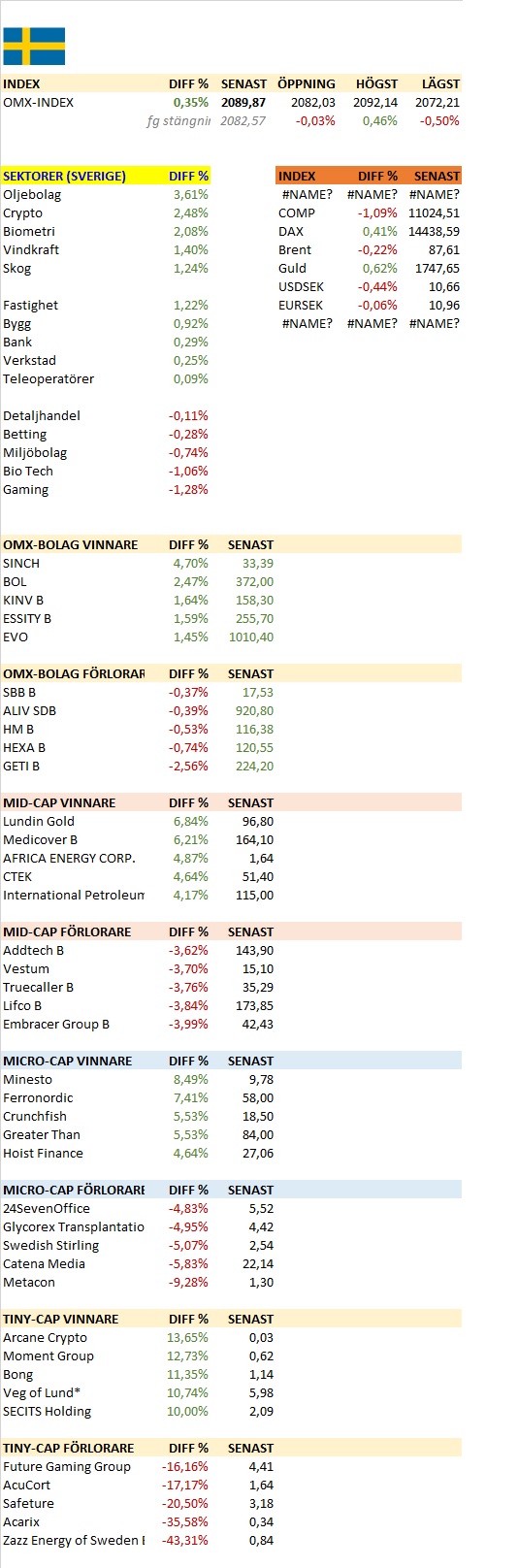Select the OMX-INDEX row label
The image size is (518, 1568).
(38, 102)
